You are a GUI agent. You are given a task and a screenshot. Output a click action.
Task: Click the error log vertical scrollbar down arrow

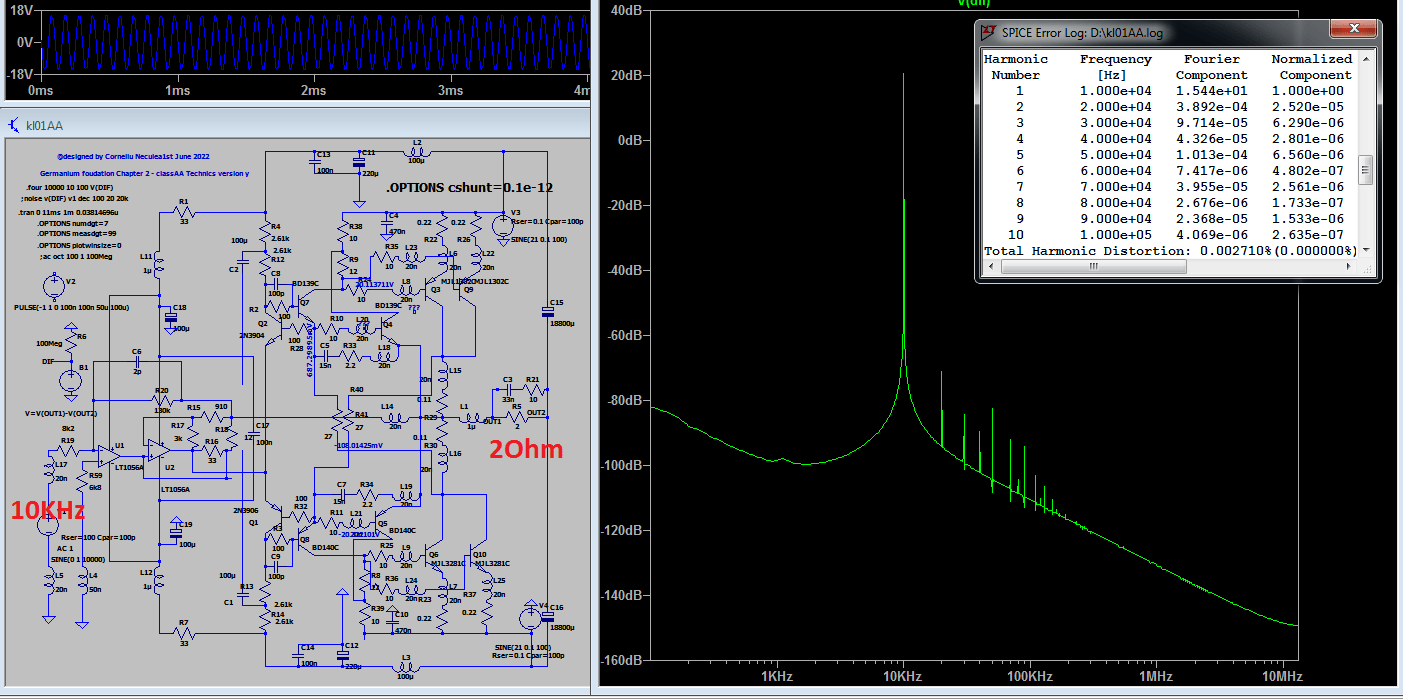coord(1366,251)
